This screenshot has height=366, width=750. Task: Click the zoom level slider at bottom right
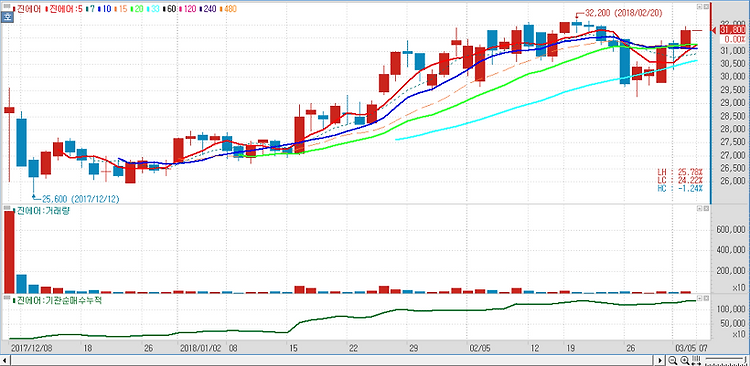coord(725,360)
